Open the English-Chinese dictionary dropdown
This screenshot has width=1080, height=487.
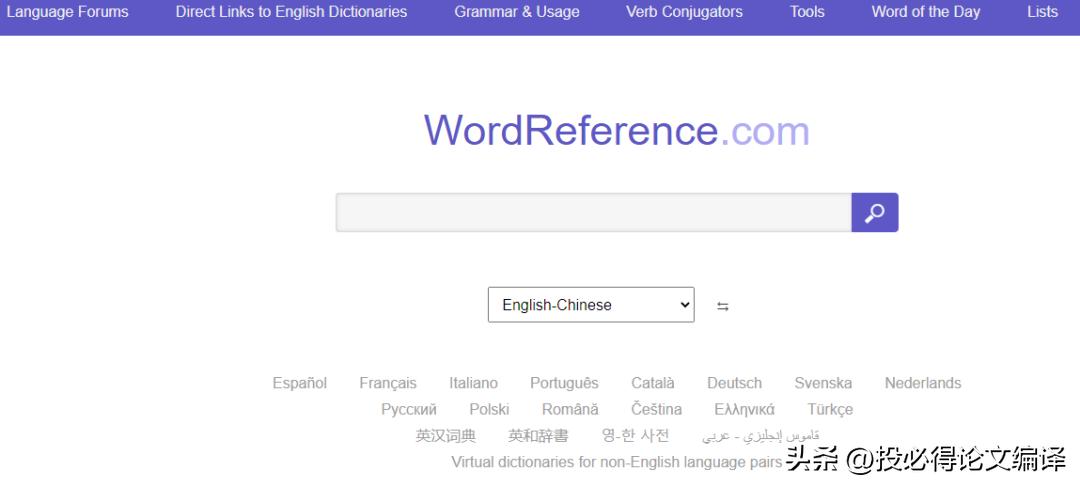click(x=591, y=304)
